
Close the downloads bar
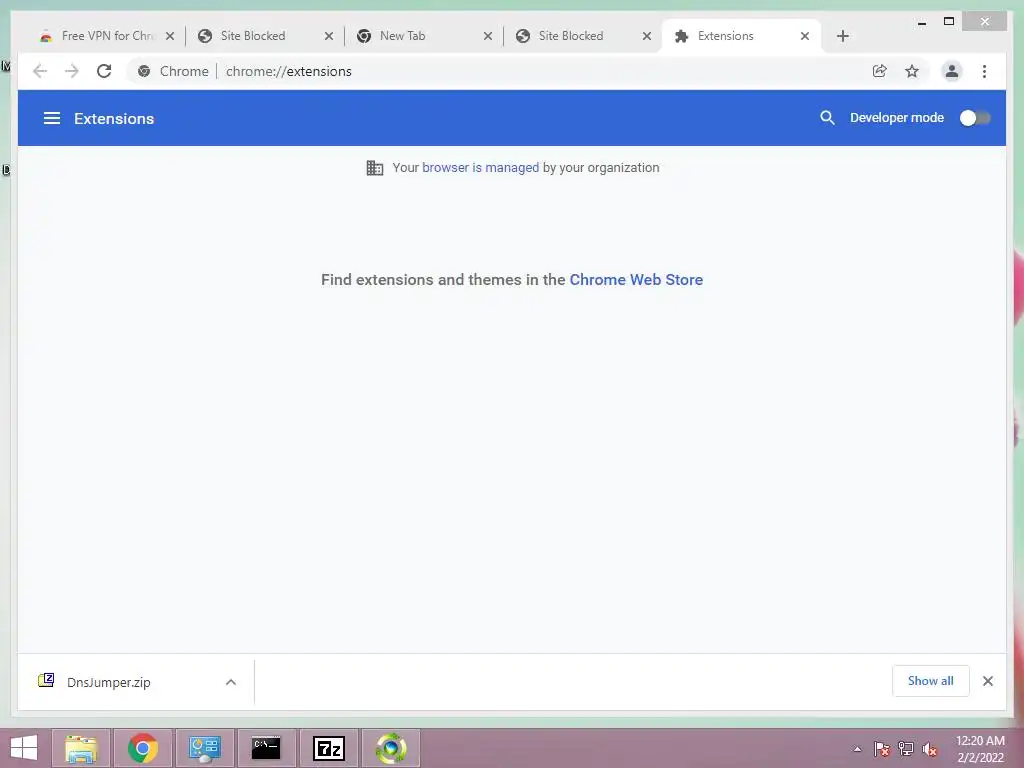click(x=987, y=681)
